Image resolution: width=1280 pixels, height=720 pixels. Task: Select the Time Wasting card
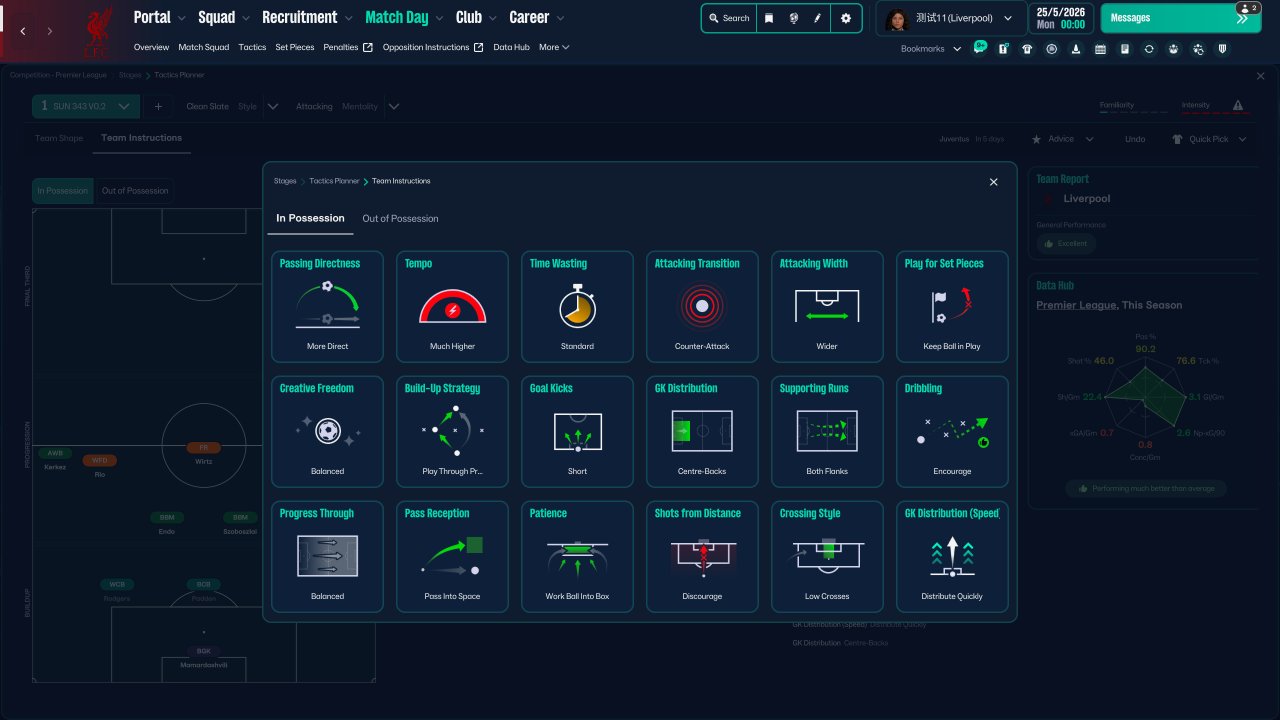(x=577, y=306)
